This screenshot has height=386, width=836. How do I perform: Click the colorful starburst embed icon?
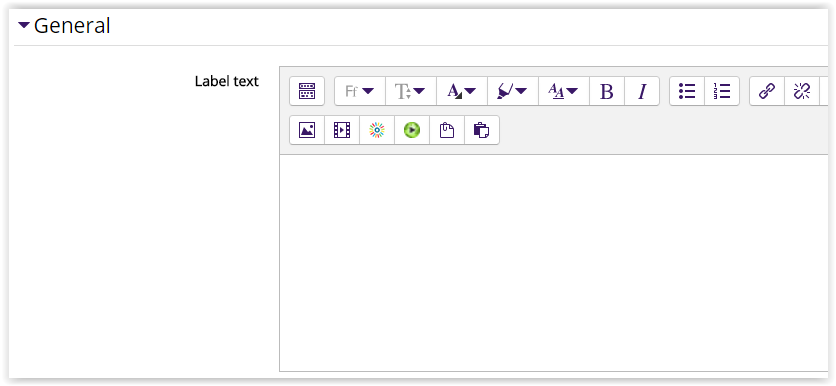click(x=377, y=130)
